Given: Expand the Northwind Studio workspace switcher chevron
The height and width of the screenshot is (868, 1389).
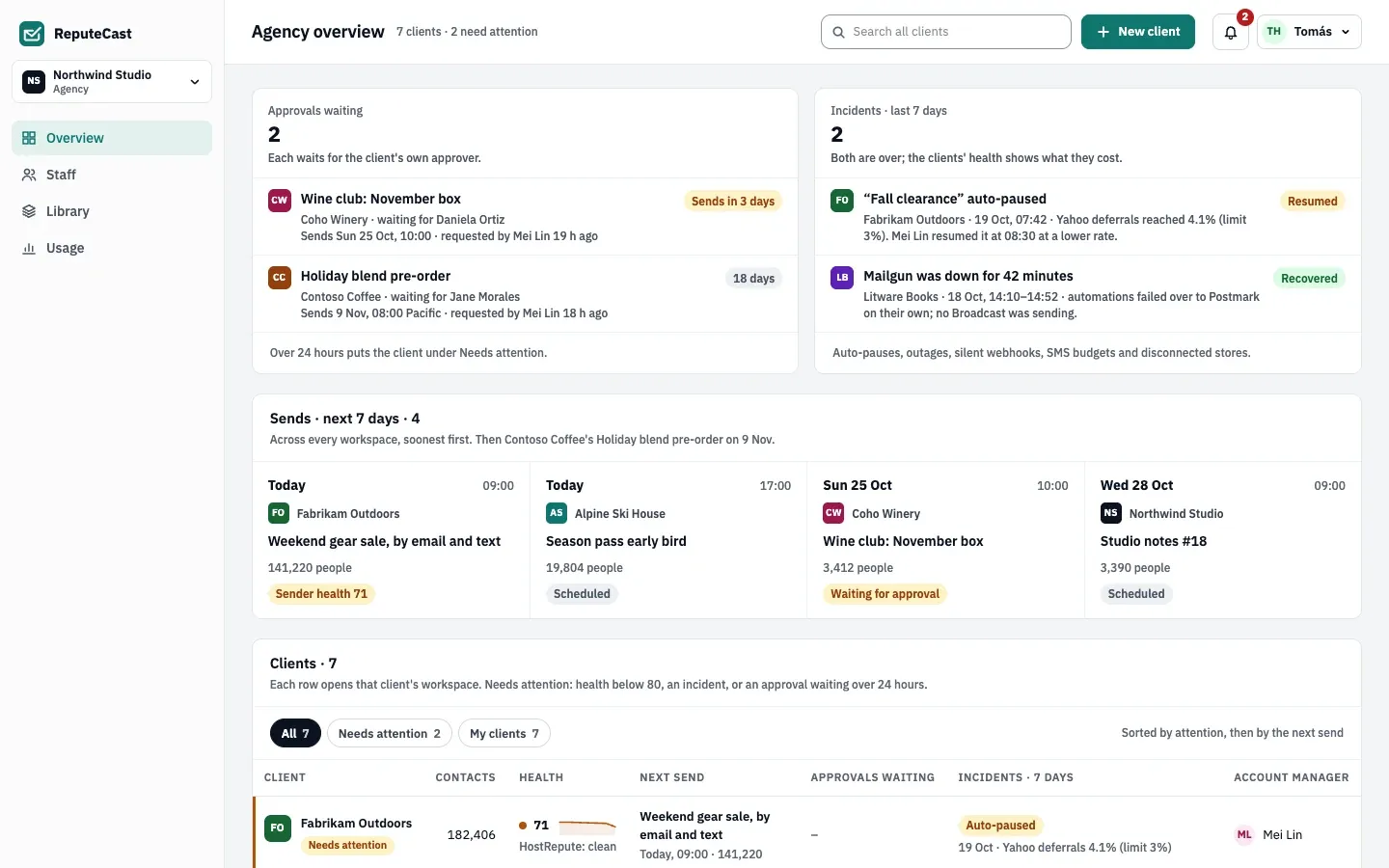Looking at the screenshot, I should pos(195,82).
